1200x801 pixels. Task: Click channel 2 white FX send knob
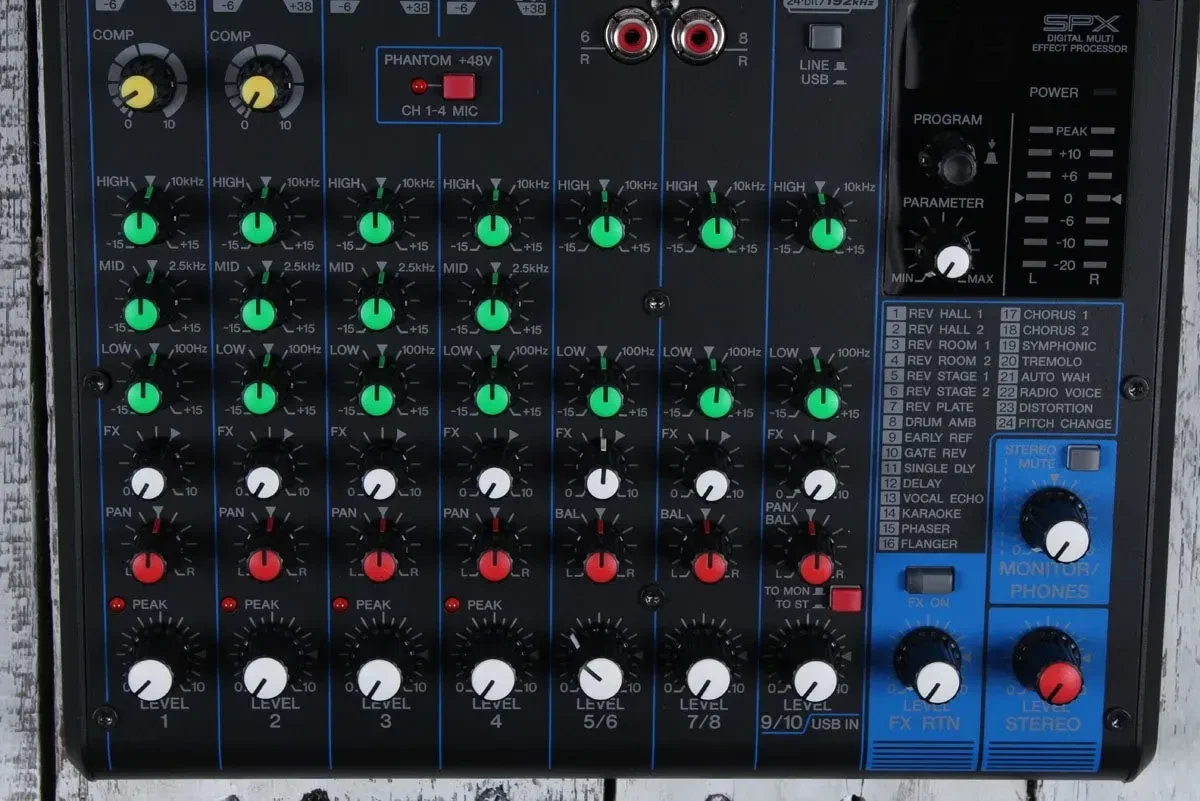coord(263,482)
